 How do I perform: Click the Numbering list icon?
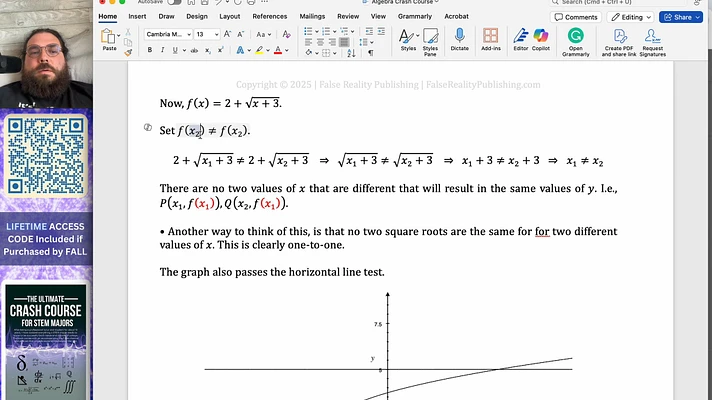pos(326,31)
